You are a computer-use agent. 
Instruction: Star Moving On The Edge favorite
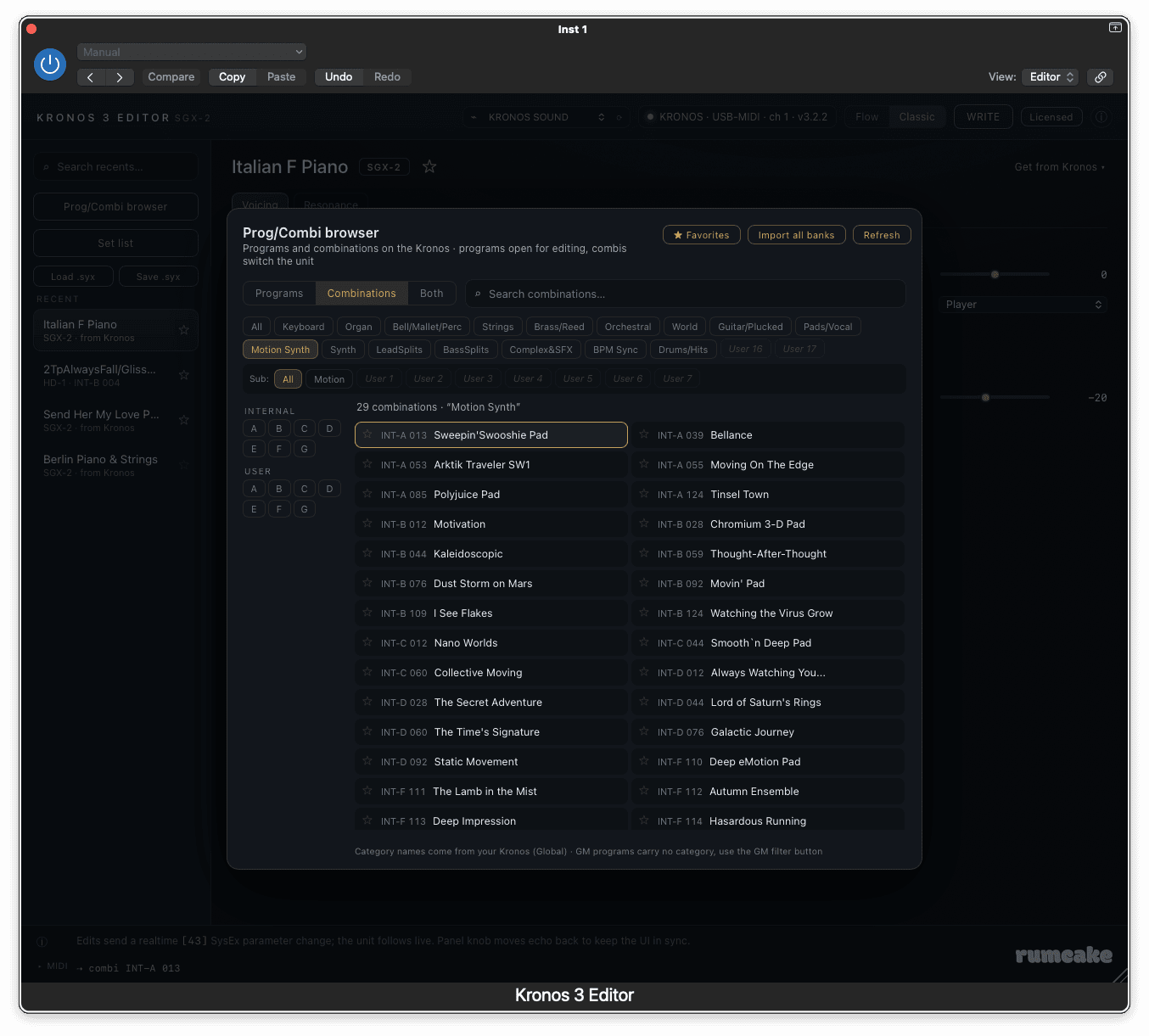644,464
